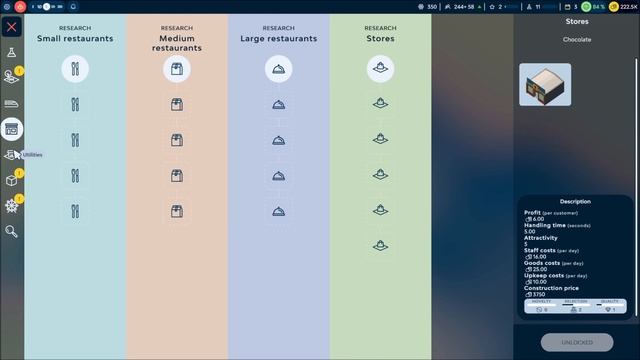Click the Description panel title

575,201
